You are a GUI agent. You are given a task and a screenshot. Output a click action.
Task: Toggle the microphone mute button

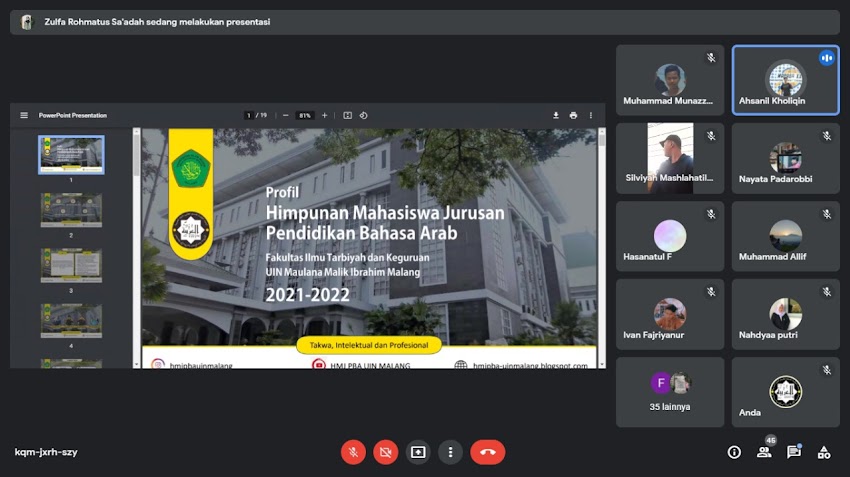(353, 452)
